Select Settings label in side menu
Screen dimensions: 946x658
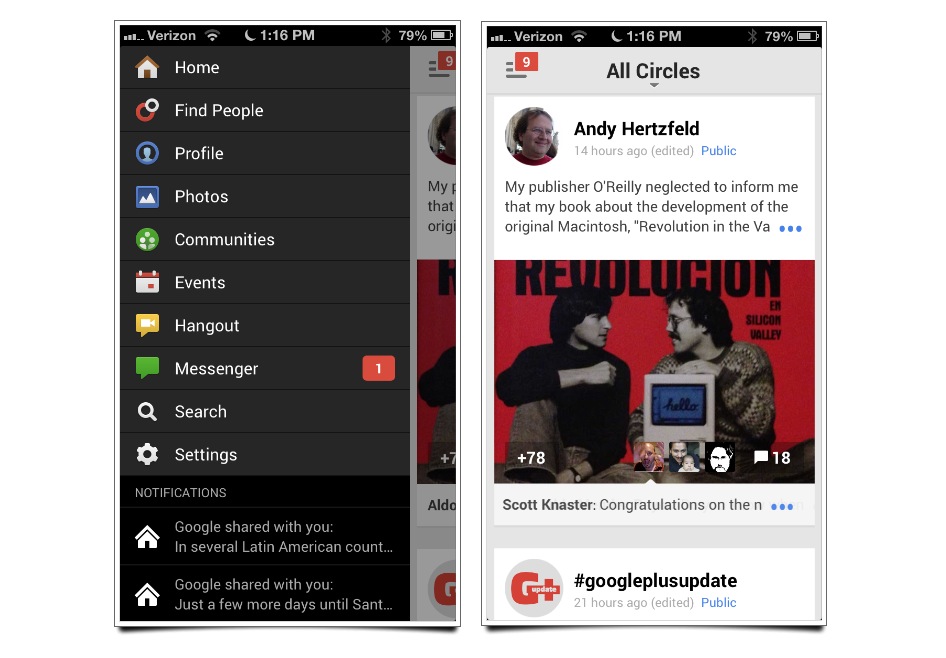tap(206, 455)
